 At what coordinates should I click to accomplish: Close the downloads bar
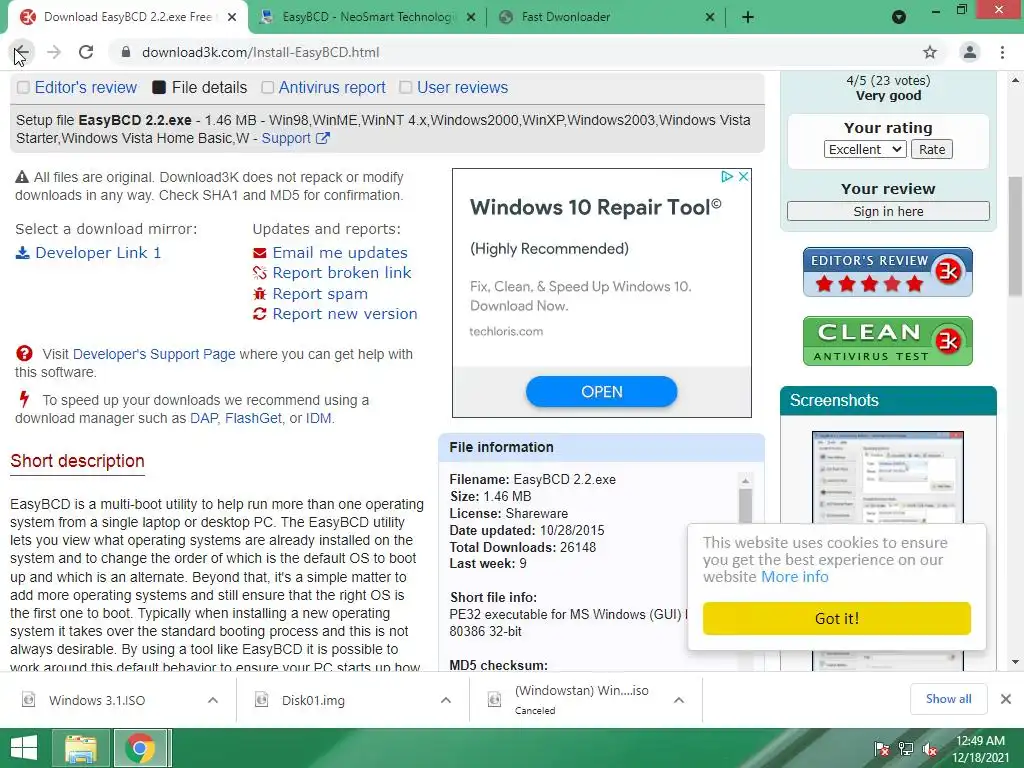tap(1006, 699)
